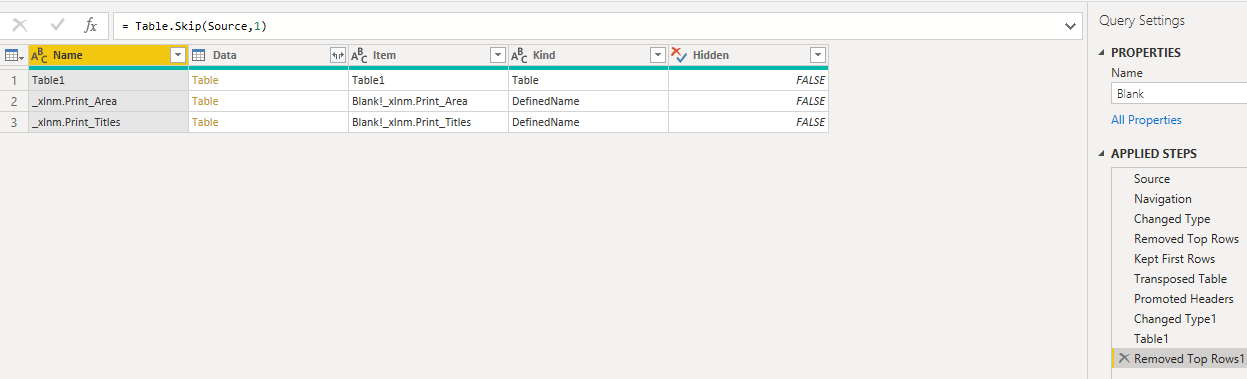The width and height of the screenshot is (1247, 379).
Task: Click the Table cell in Kind column
Action: point(588,80)
